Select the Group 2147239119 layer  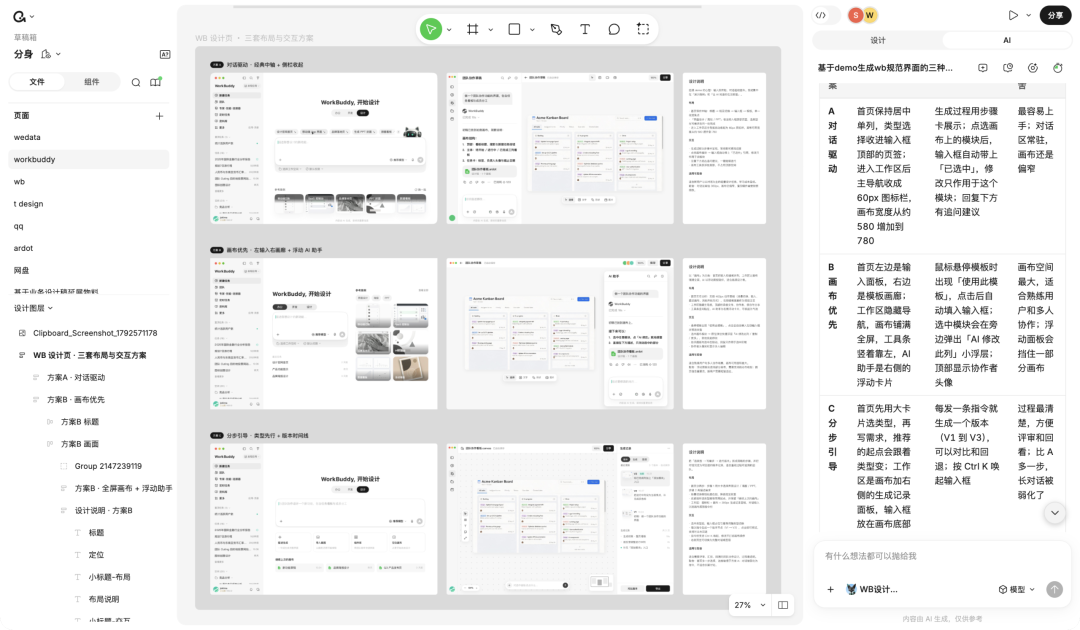click(108, 466)
